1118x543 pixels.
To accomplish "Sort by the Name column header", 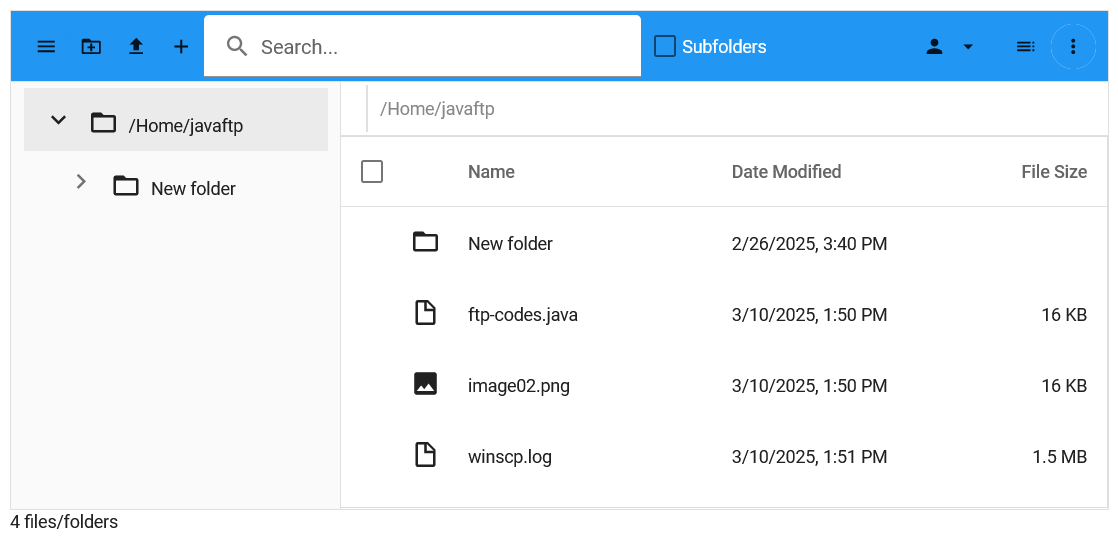I will [x=491, y=172].
